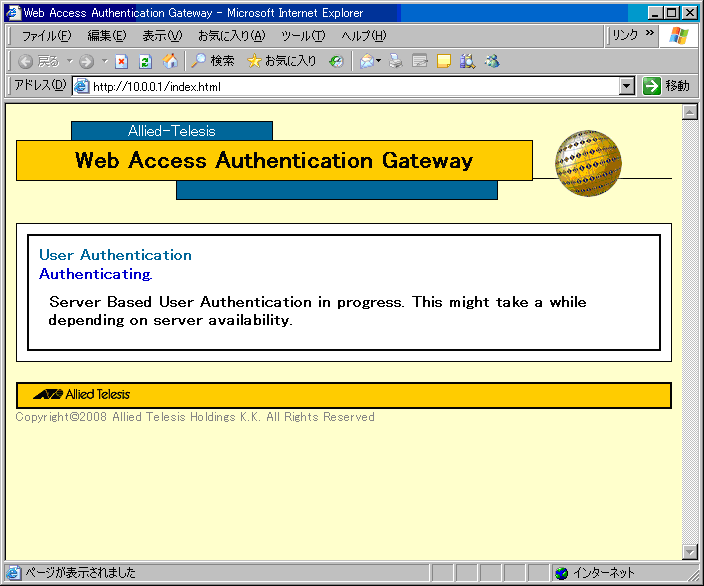Open the お気に入り favorites toolbar button
Image resolution: width=704 pixels, height=586 pixels.
[x=282, y=61]
